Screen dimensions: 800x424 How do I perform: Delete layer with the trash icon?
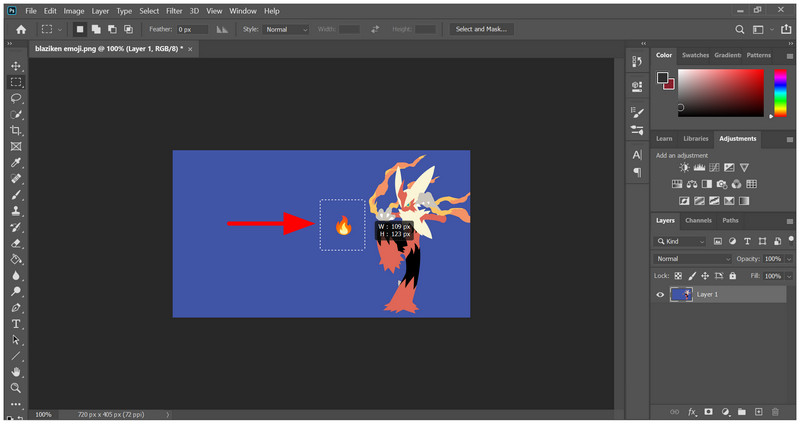point(775,412)
